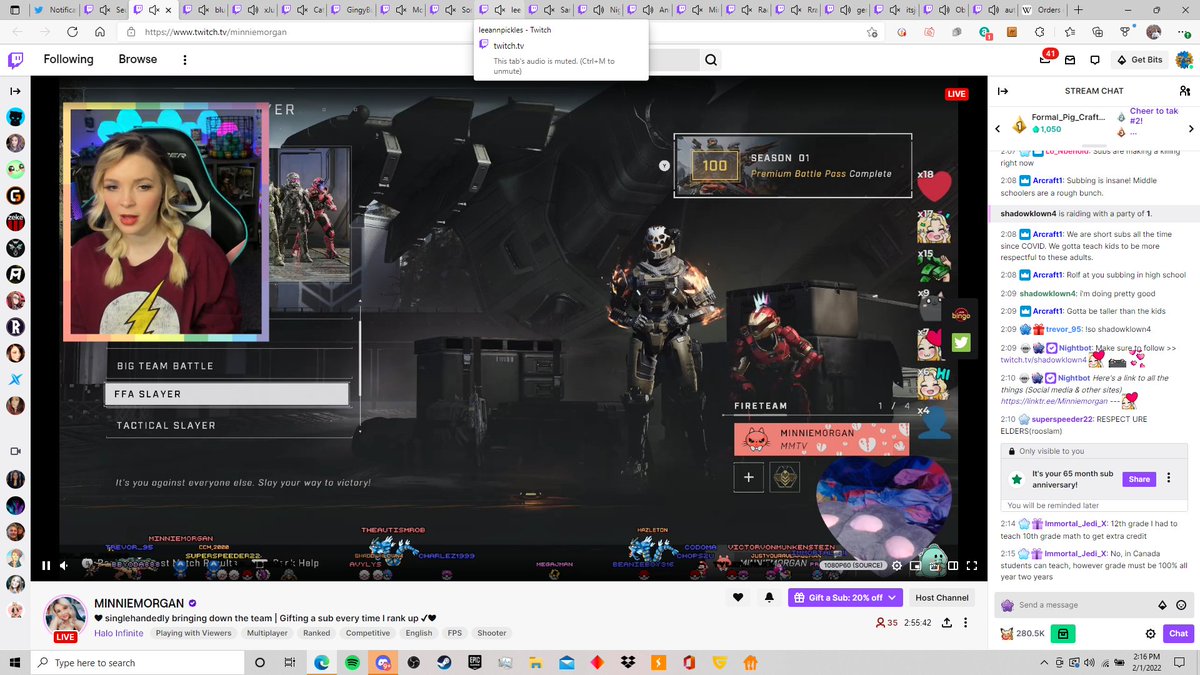The width and height of the screenshot is (1200, 675).
Task: Open the Halo Infinite category link
Action: [x=120, y=632]
